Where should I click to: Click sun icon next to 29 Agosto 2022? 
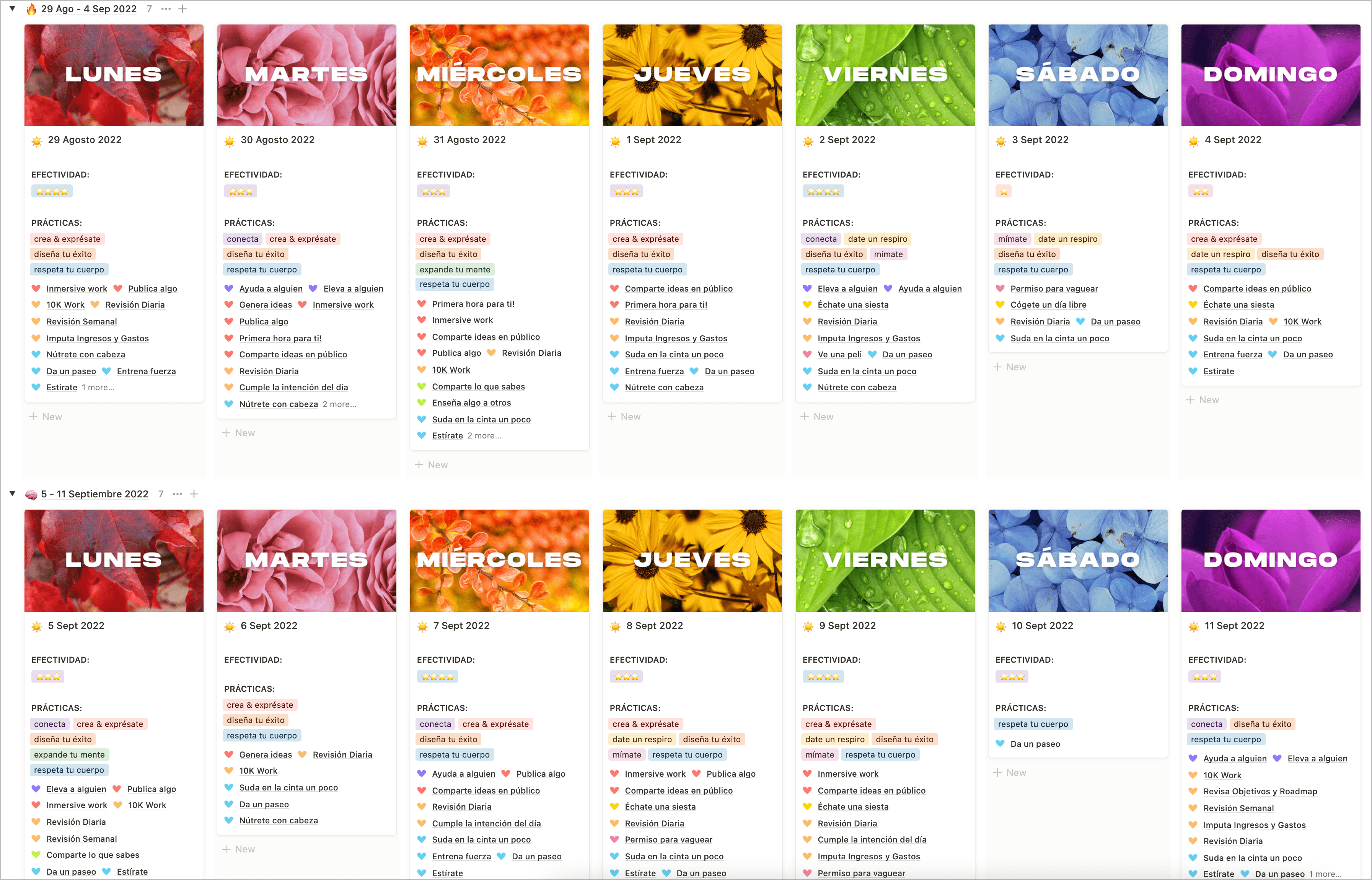(37, 141)
